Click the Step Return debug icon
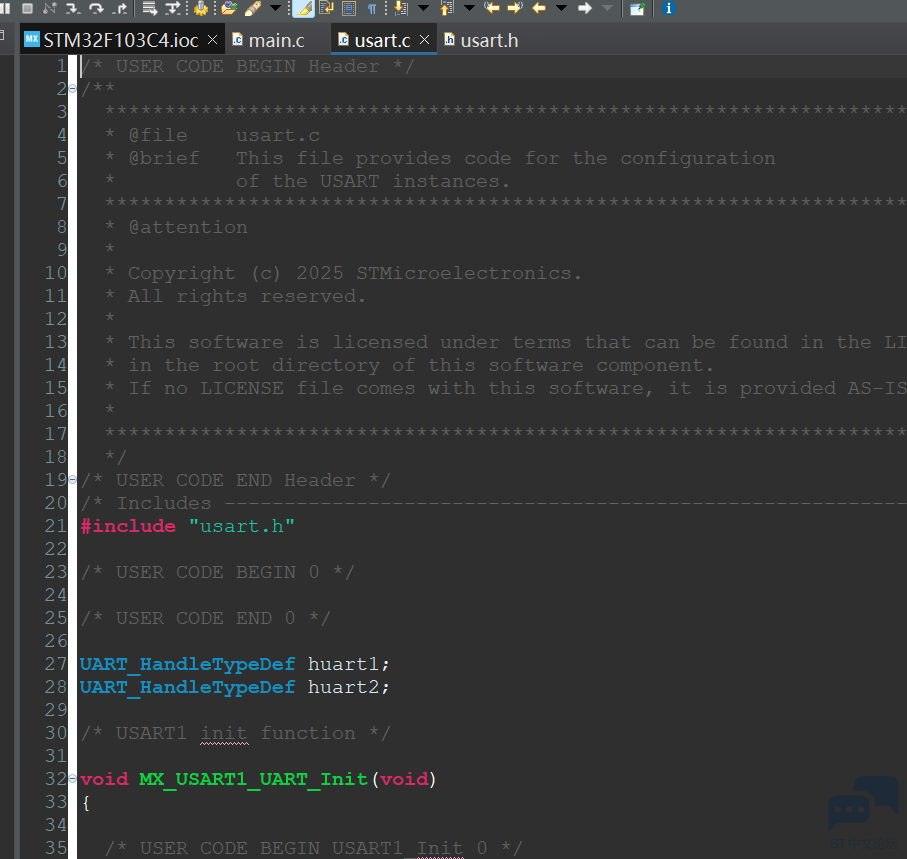This screenshot has width=907, height=859. tap(120, 8)
